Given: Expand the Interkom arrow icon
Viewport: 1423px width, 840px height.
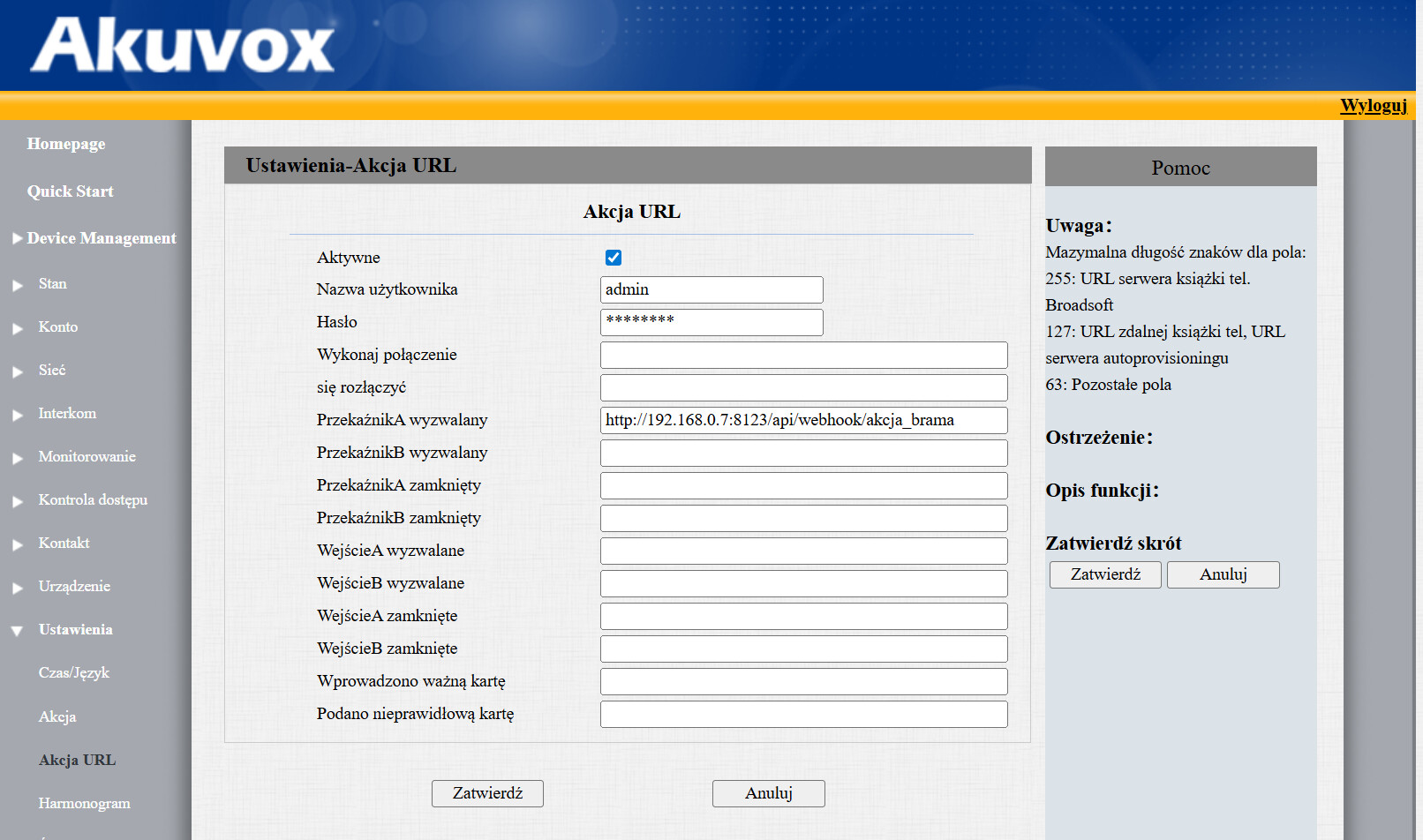Looking at the screenshot, I should [18, 415].
